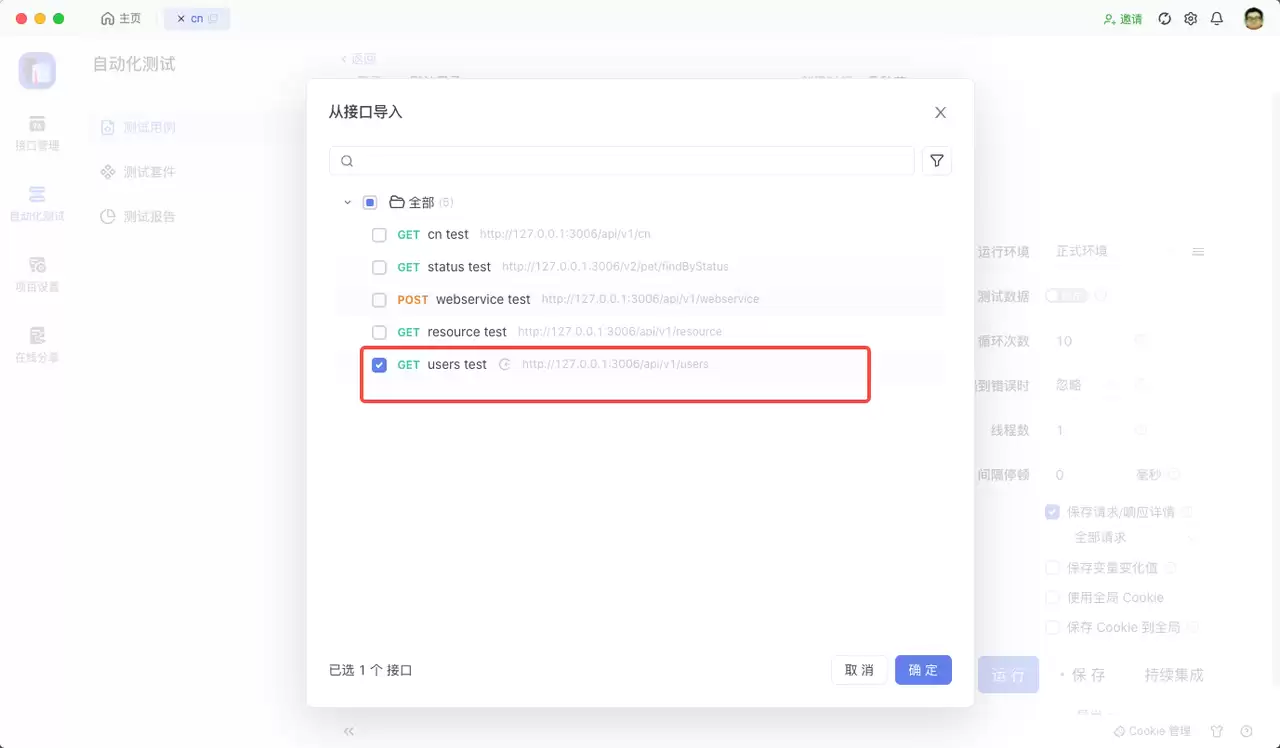
Task: Click the 取消 cancel button
Action: click(x=859, y=670)
